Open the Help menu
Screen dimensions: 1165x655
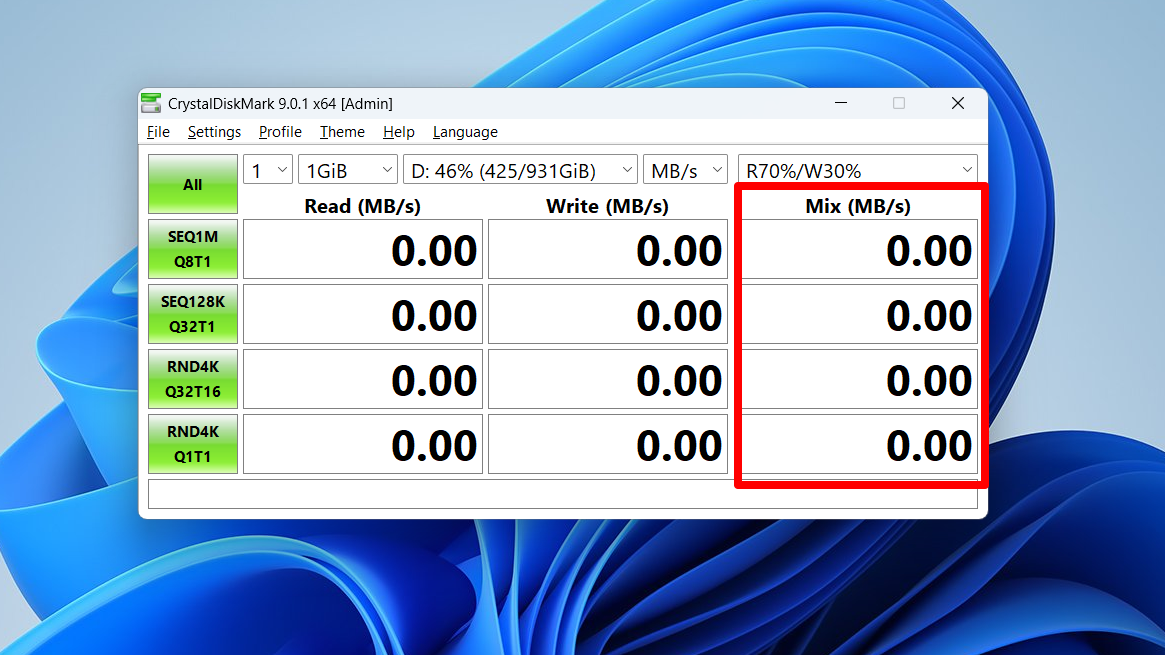(x=398, y=132)
